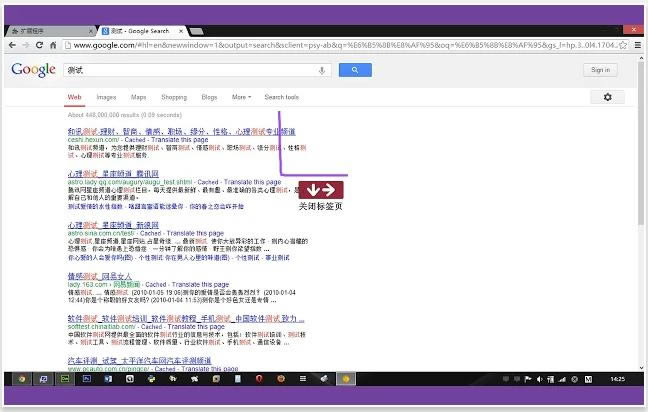Open Word from the taskbar

click(x=108, y=379)
